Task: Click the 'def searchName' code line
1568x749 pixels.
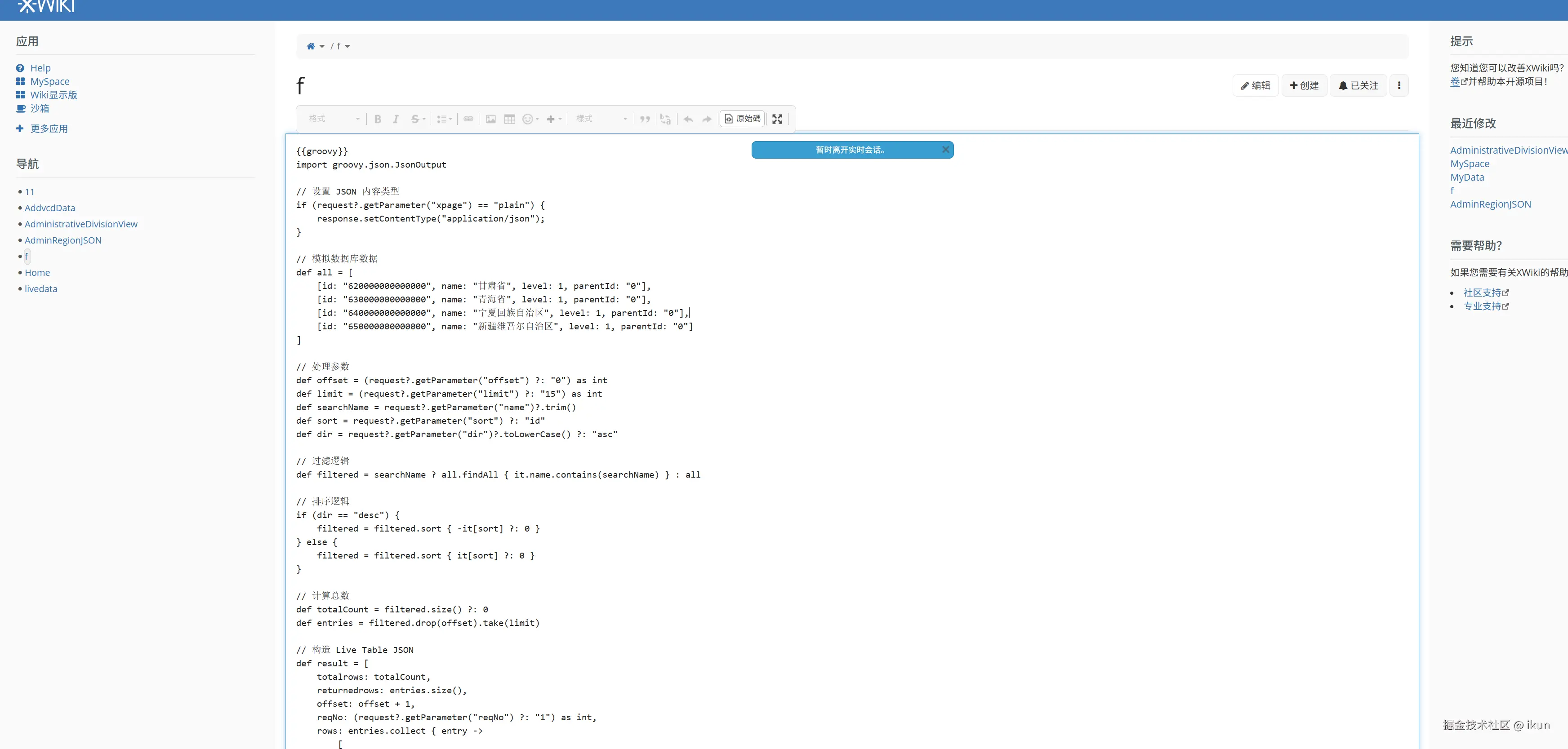Action: pos(436,408)
